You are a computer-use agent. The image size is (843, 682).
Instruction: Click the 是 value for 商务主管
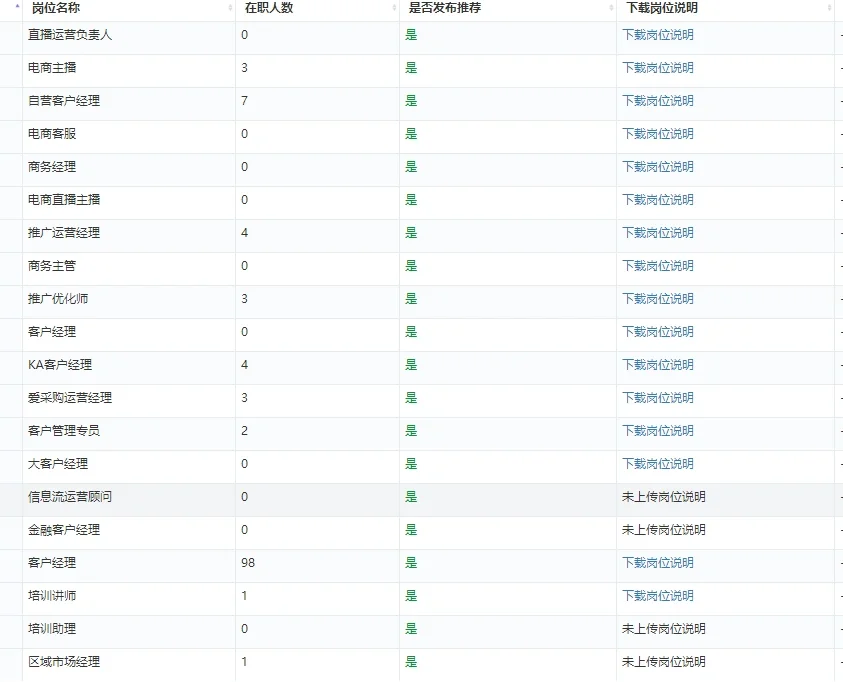point(411,266)
